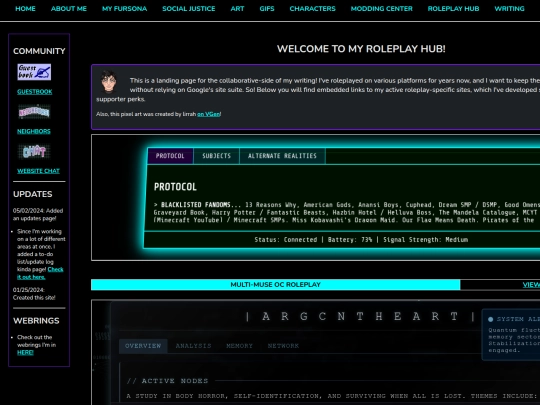The width and height of the screenshot is (540, 405).
Task: Open the Guestbook pixel badge icon
Action: (34, 72)
